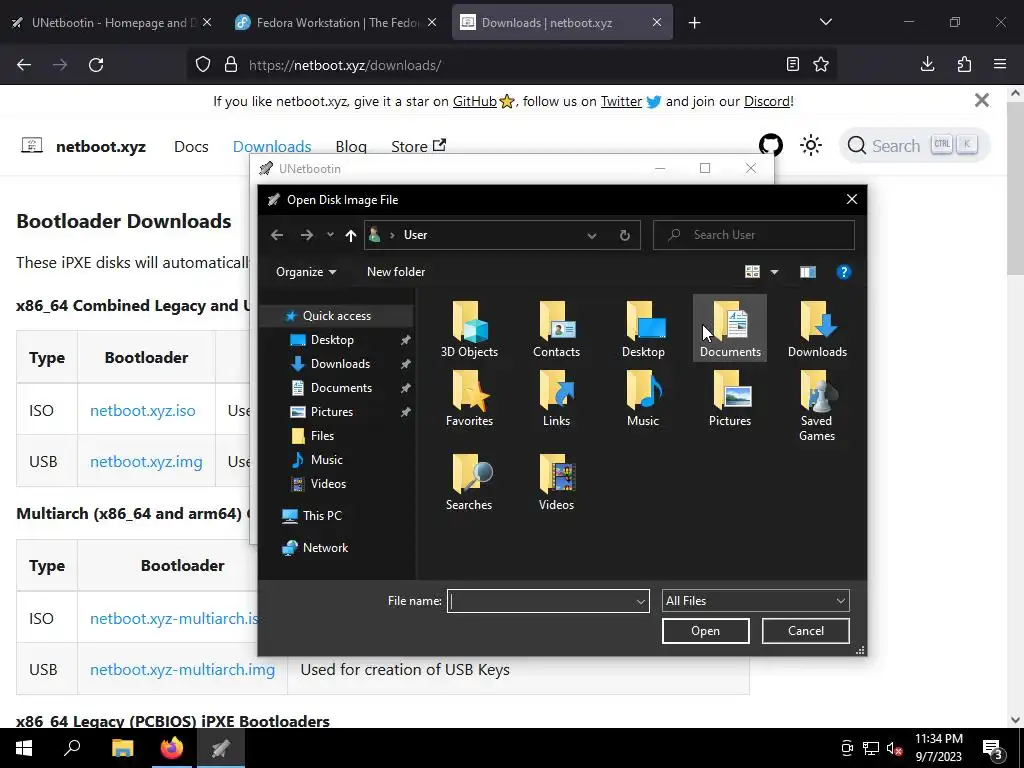This screenshot has width=1024, height=768.
Task: Select the Music folder in file pane
Action: coord(643,398)
